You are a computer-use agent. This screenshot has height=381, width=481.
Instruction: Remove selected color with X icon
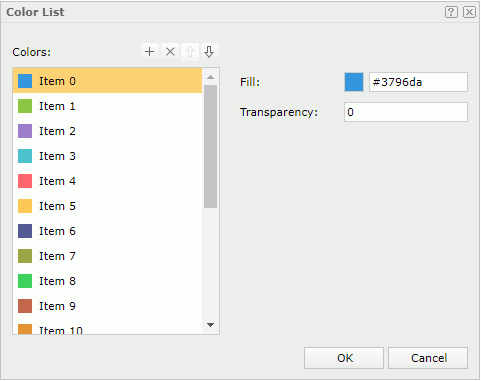(170, 52)
